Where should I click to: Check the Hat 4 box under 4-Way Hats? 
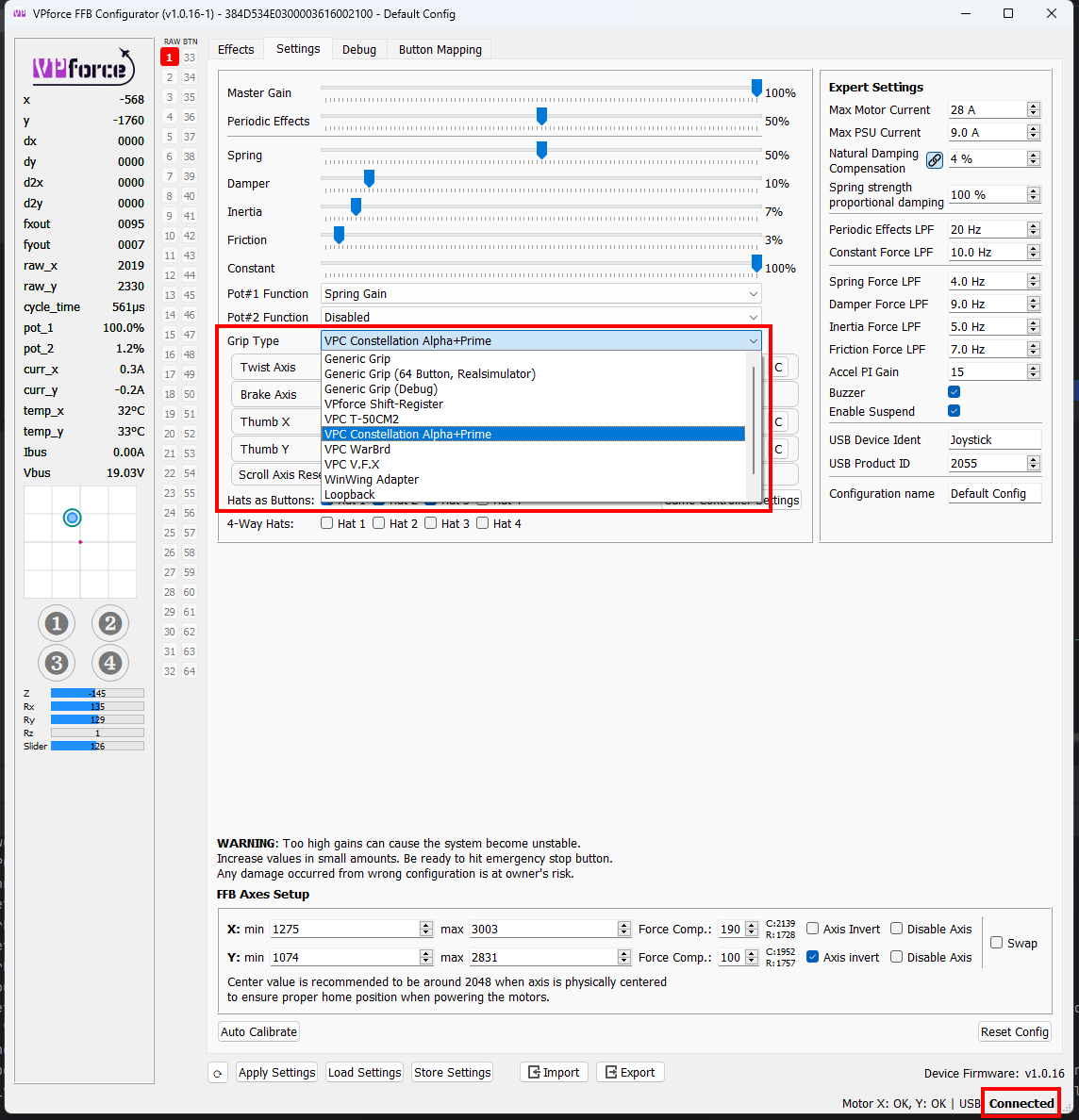pos(482,523)
